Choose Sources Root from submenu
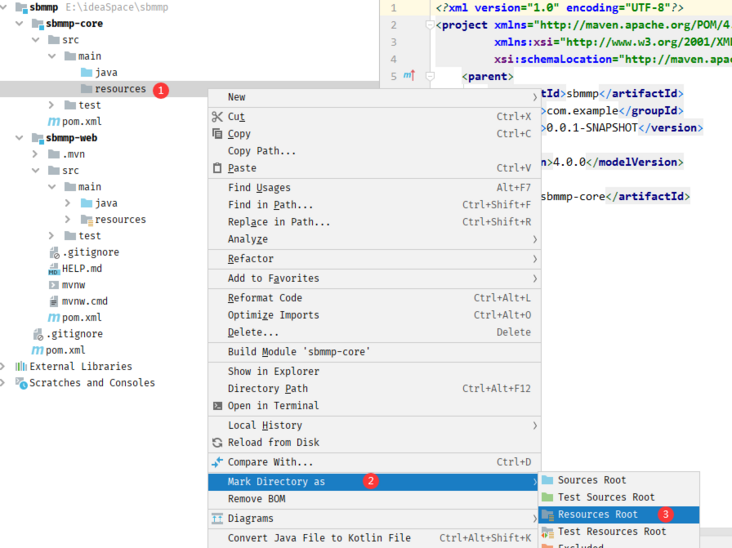Viewport: 732px width, 548px height. pyautogui.click(x=591, y=481)
